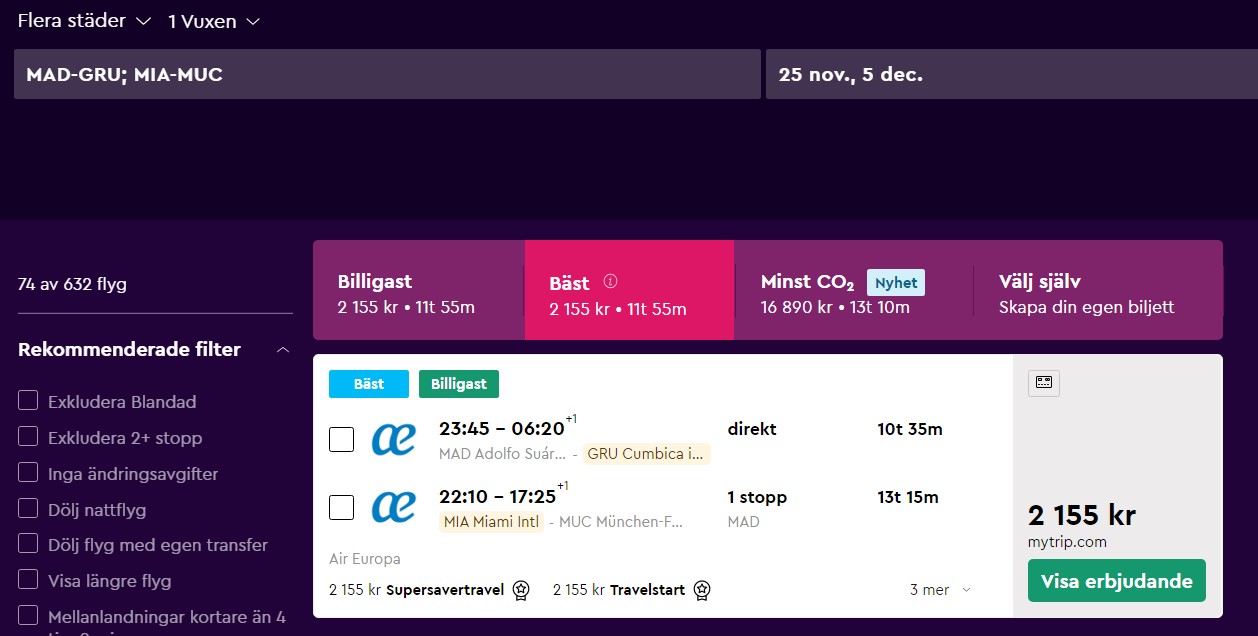Collapse the Rekommenderade filter section
Screen dimensions: 1258x636
[x=283, y=350]
